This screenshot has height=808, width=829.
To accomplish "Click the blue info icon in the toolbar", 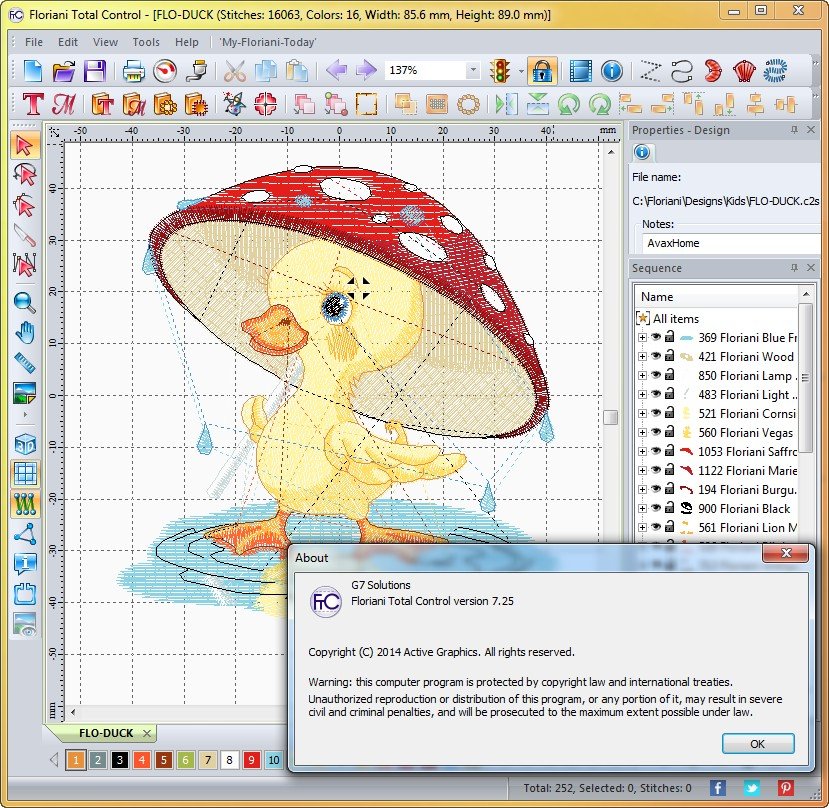I will click(x=612, y=71).
